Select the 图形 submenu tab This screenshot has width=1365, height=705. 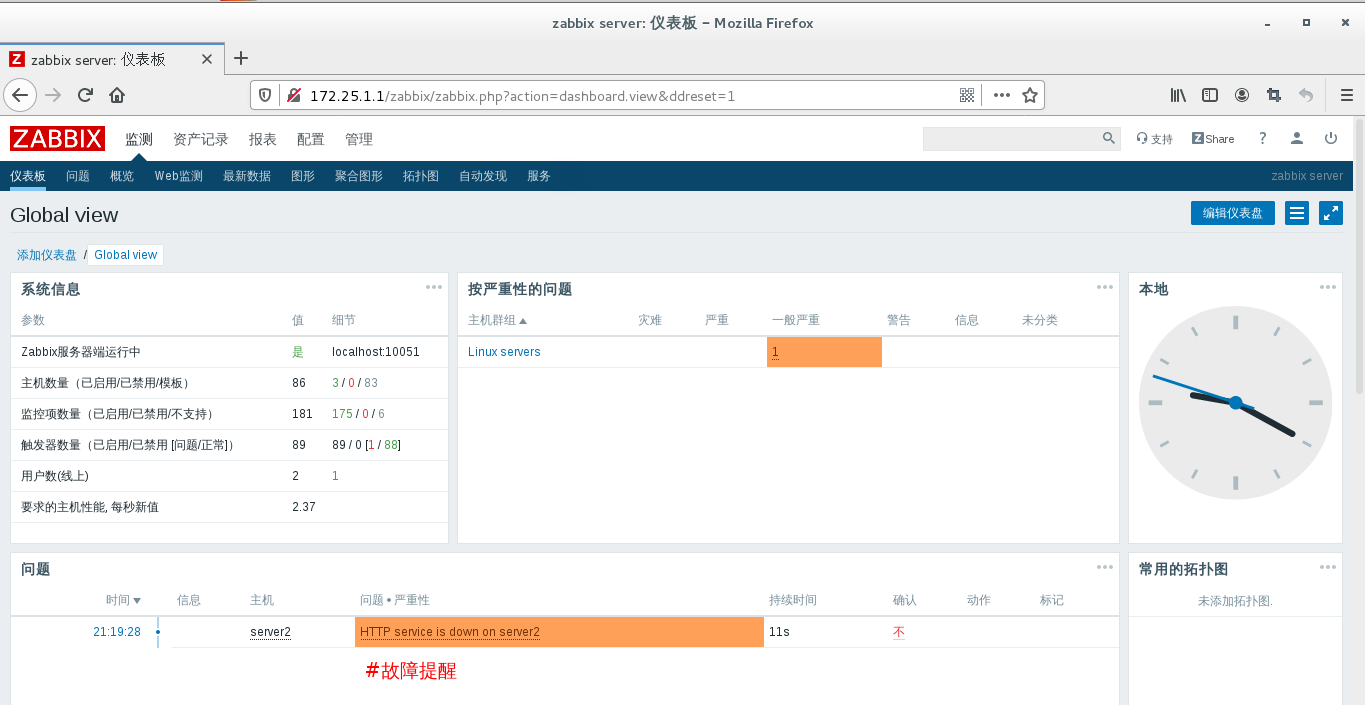(303, 176)
